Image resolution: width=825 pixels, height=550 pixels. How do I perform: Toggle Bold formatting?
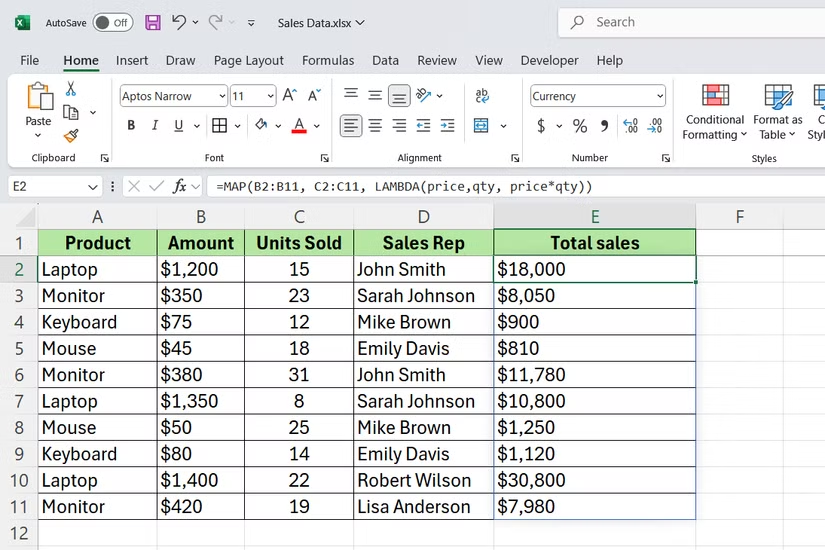point(131,126)
